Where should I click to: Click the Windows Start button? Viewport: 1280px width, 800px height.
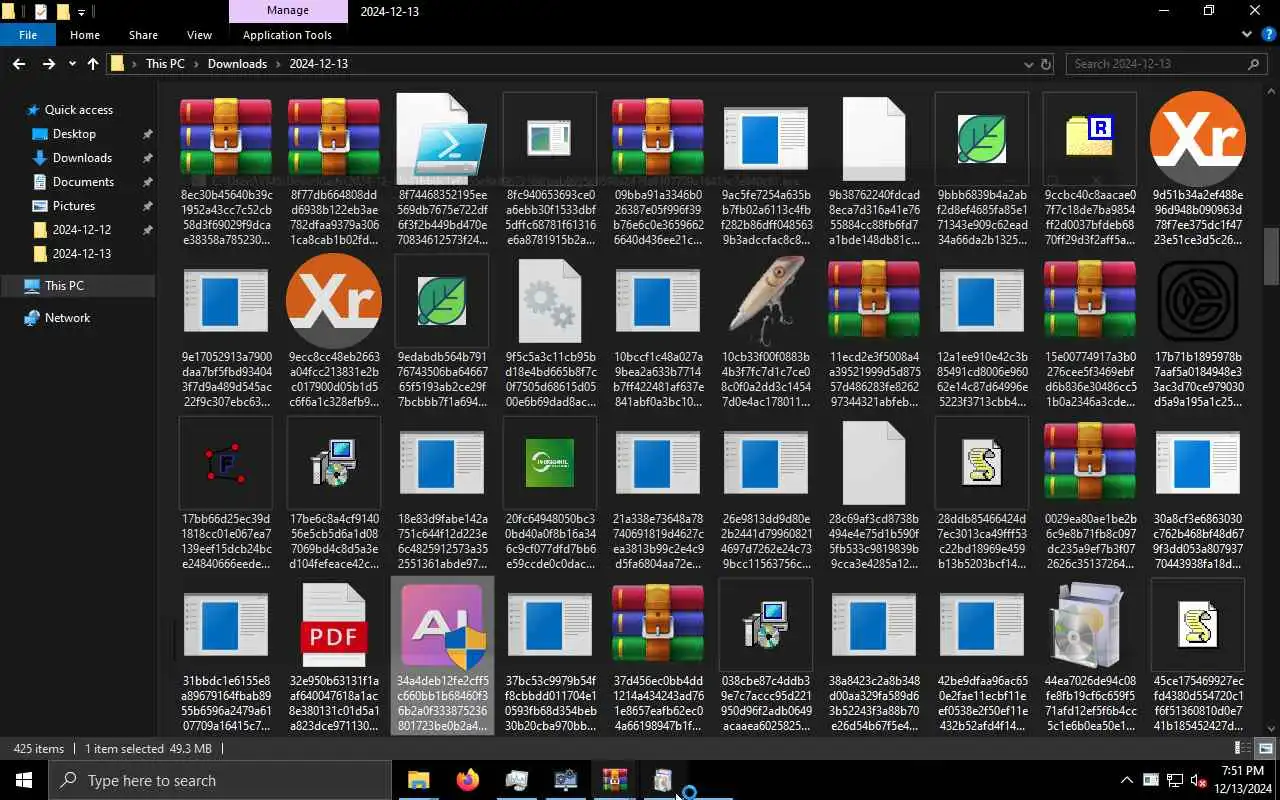pos(24,780)
